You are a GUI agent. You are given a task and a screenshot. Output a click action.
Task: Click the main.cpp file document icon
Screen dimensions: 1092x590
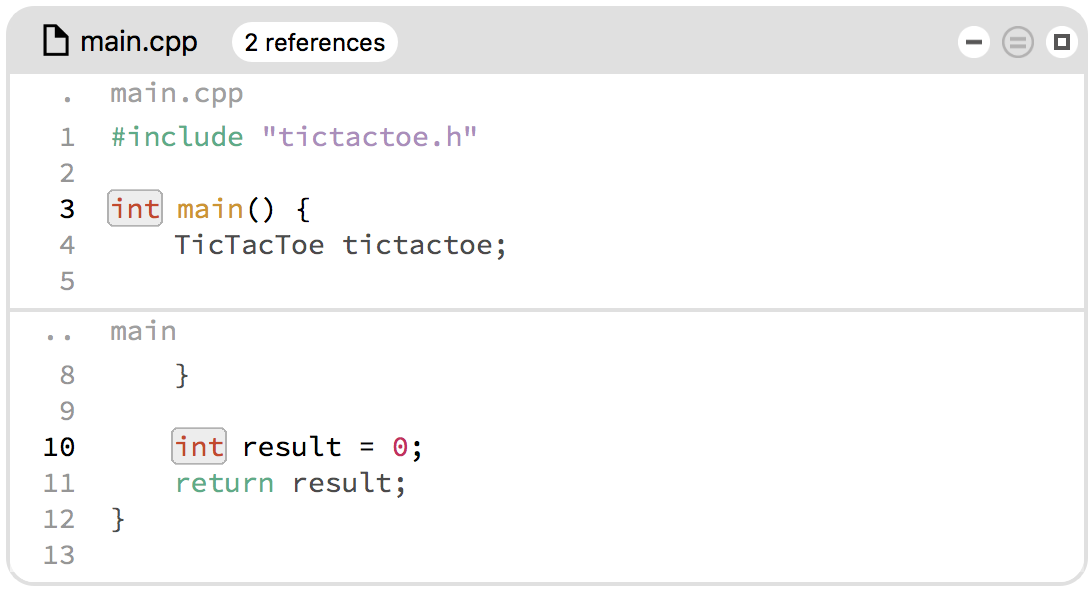pyautogui.click(x=56, y=41)
